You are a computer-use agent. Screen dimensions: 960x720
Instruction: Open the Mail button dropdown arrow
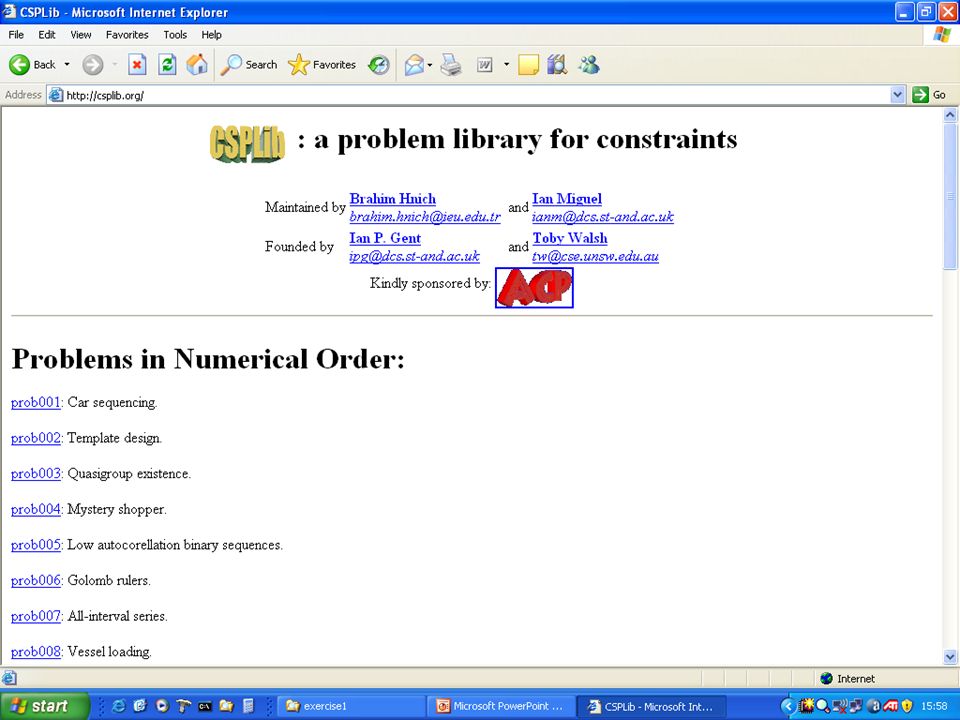pyautogui.click(x=430, y=64)
